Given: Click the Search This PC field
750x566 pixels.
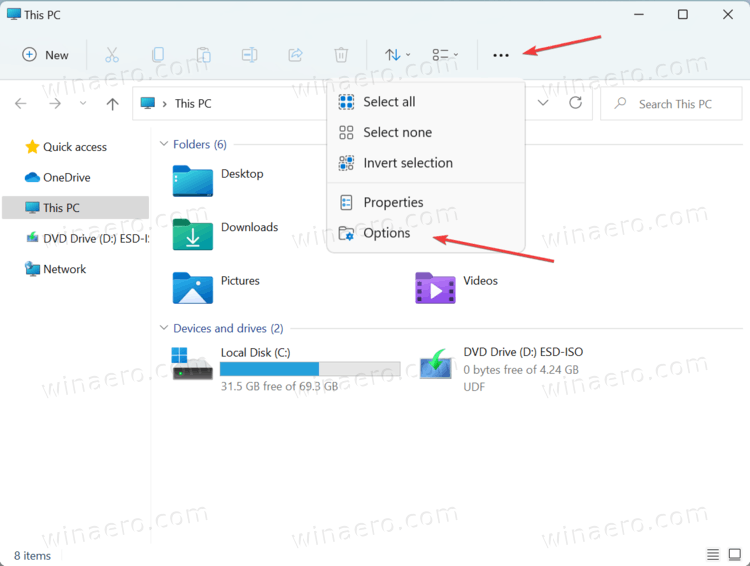Looking at the screenshot, I should (x=672, y=104).
